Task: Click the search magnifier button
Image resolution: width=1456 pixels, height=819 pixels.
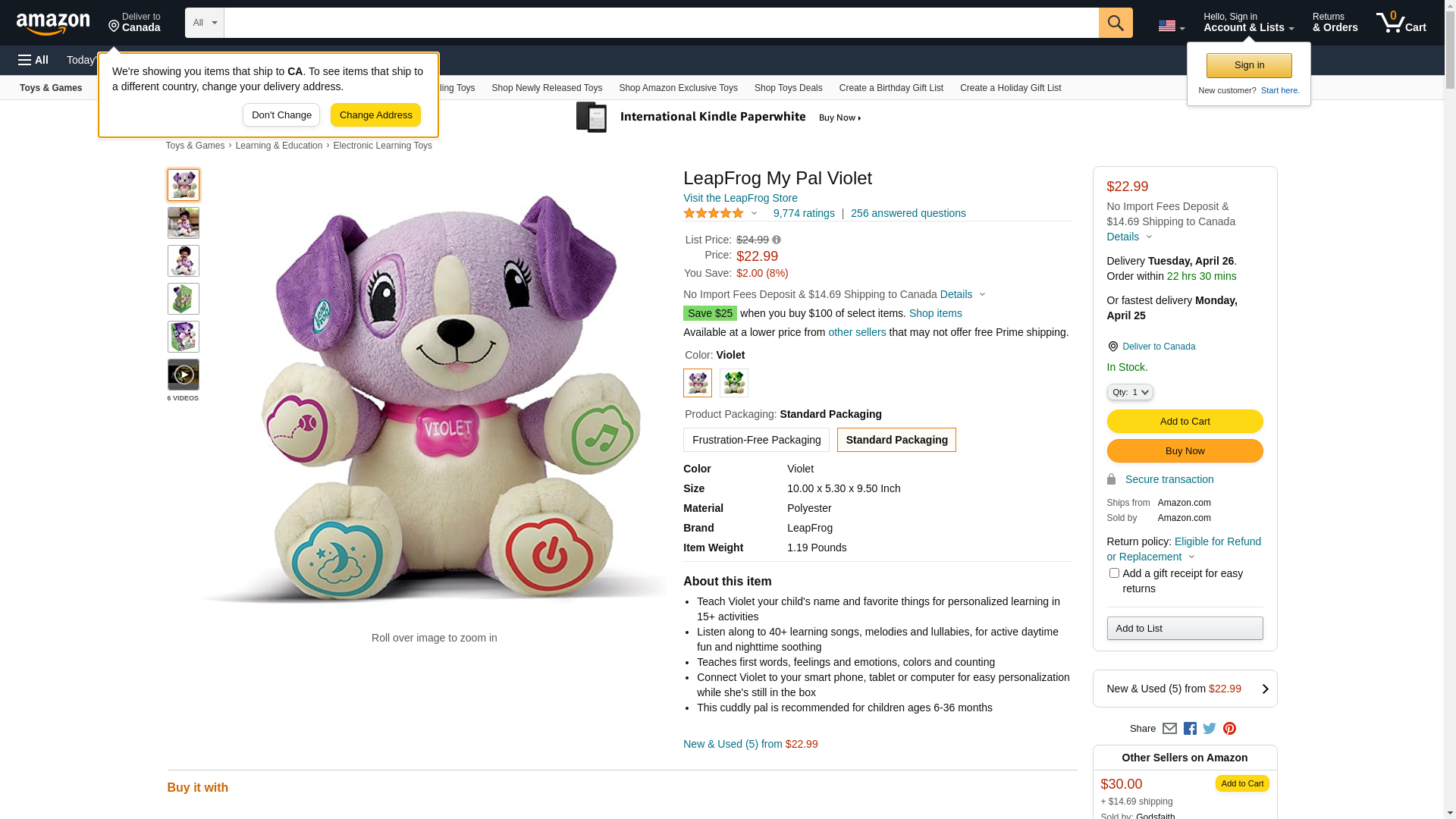Action: 1115,23
